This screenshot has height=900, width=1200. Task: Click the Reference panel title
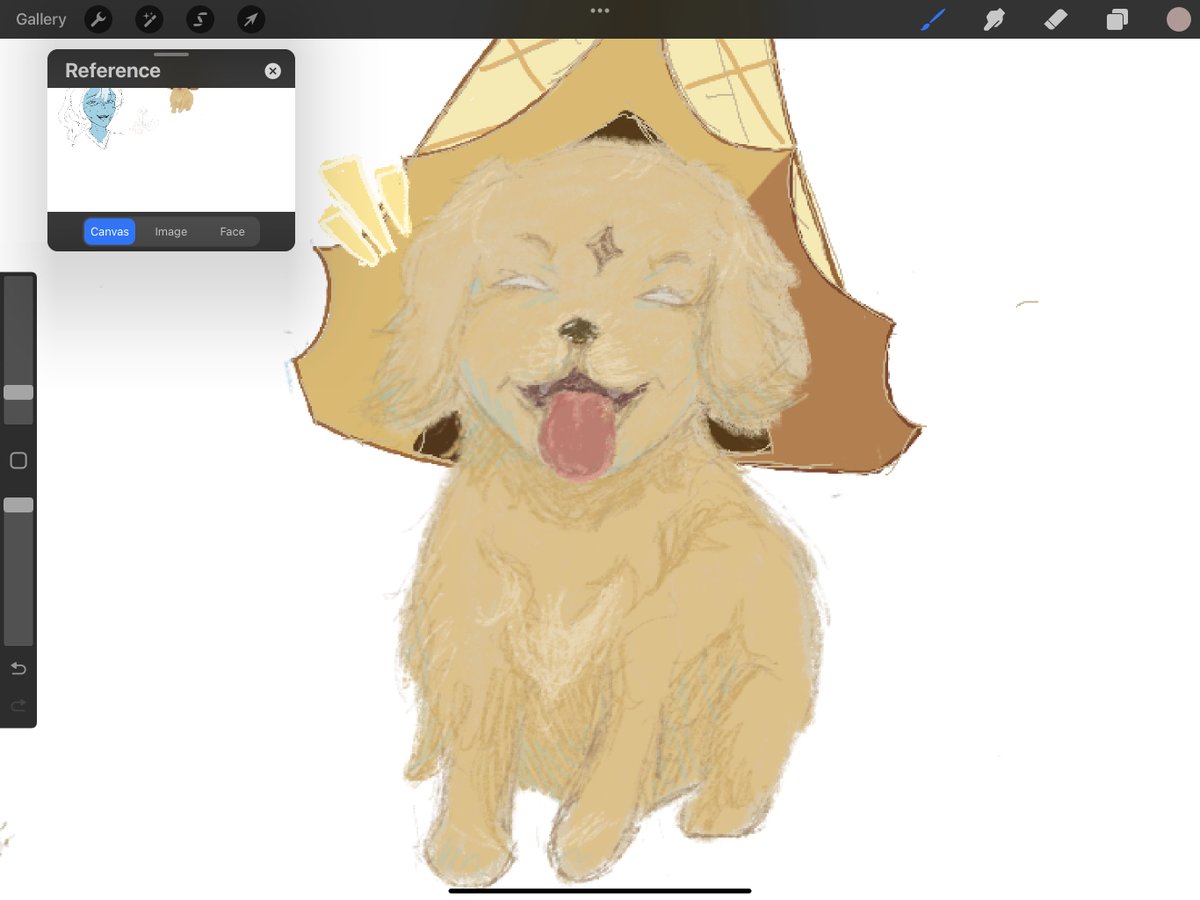(112, 71)
